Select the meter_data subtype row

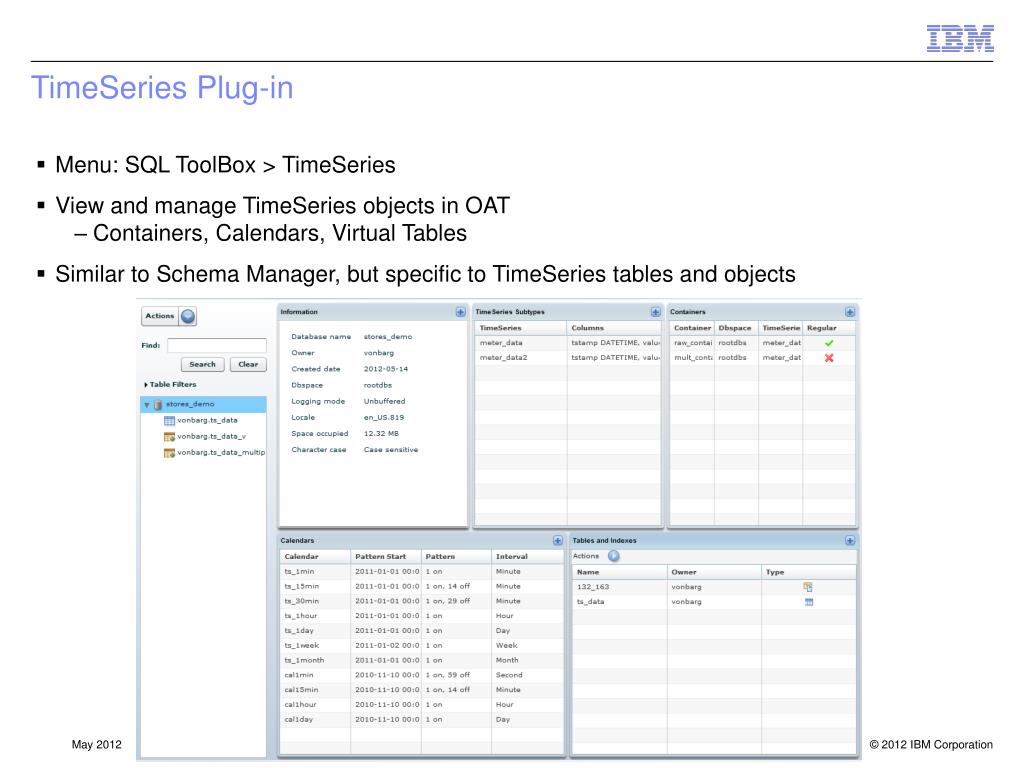point(568,343)
